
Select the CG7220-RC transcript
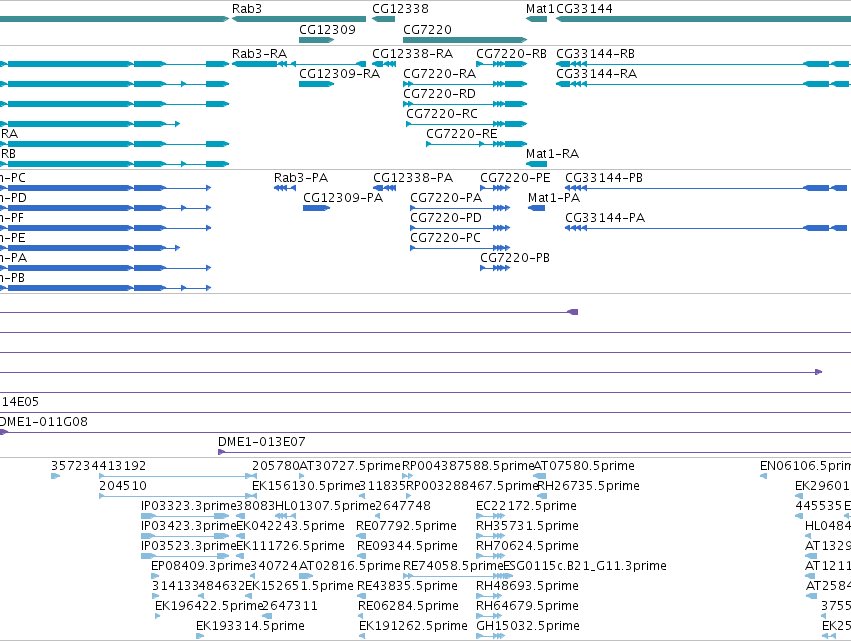tap(466, 124)
